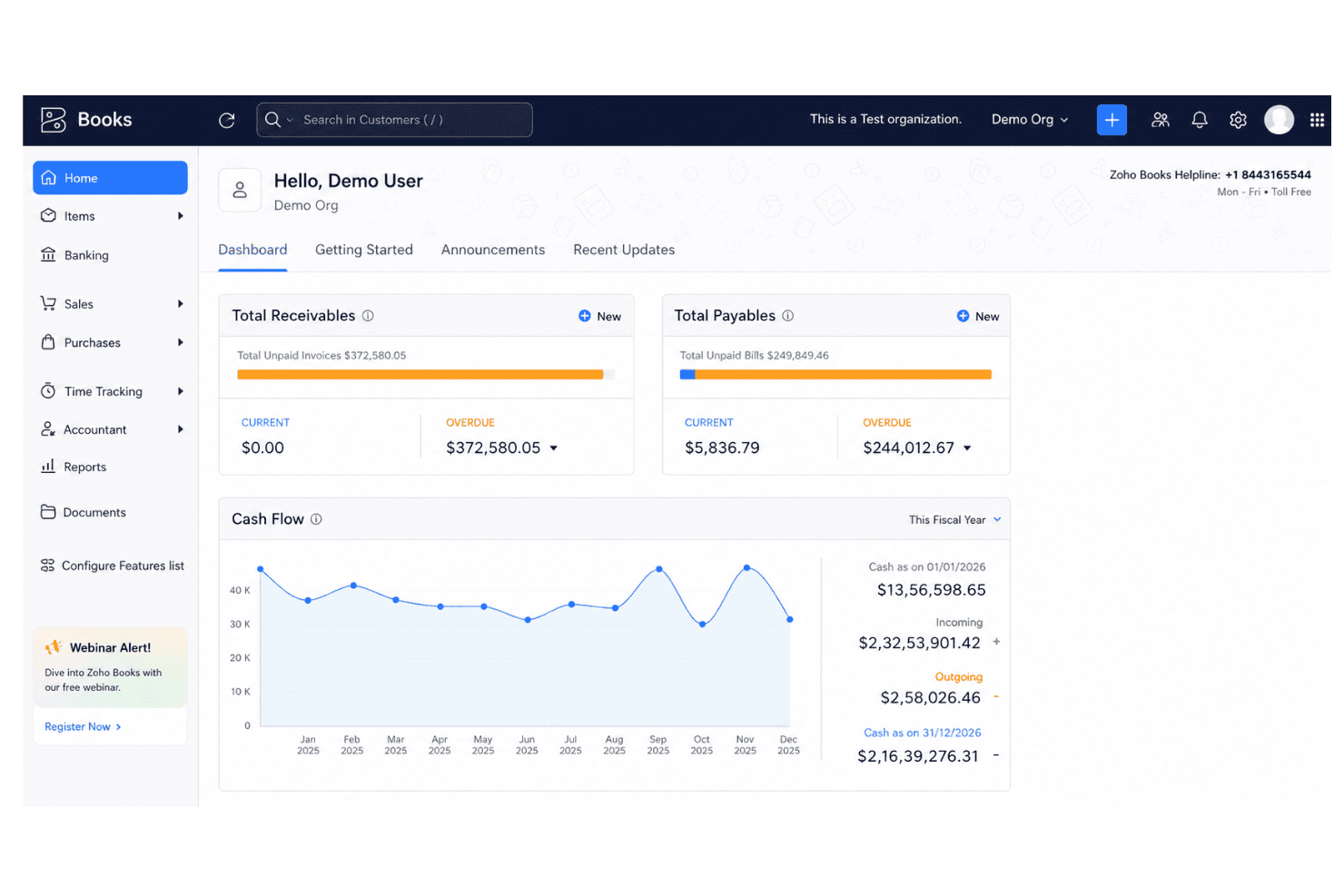Screen dimensions: 1344x896
Task: Click the Total Receivables info icon
Action: (x=368, y=316)
